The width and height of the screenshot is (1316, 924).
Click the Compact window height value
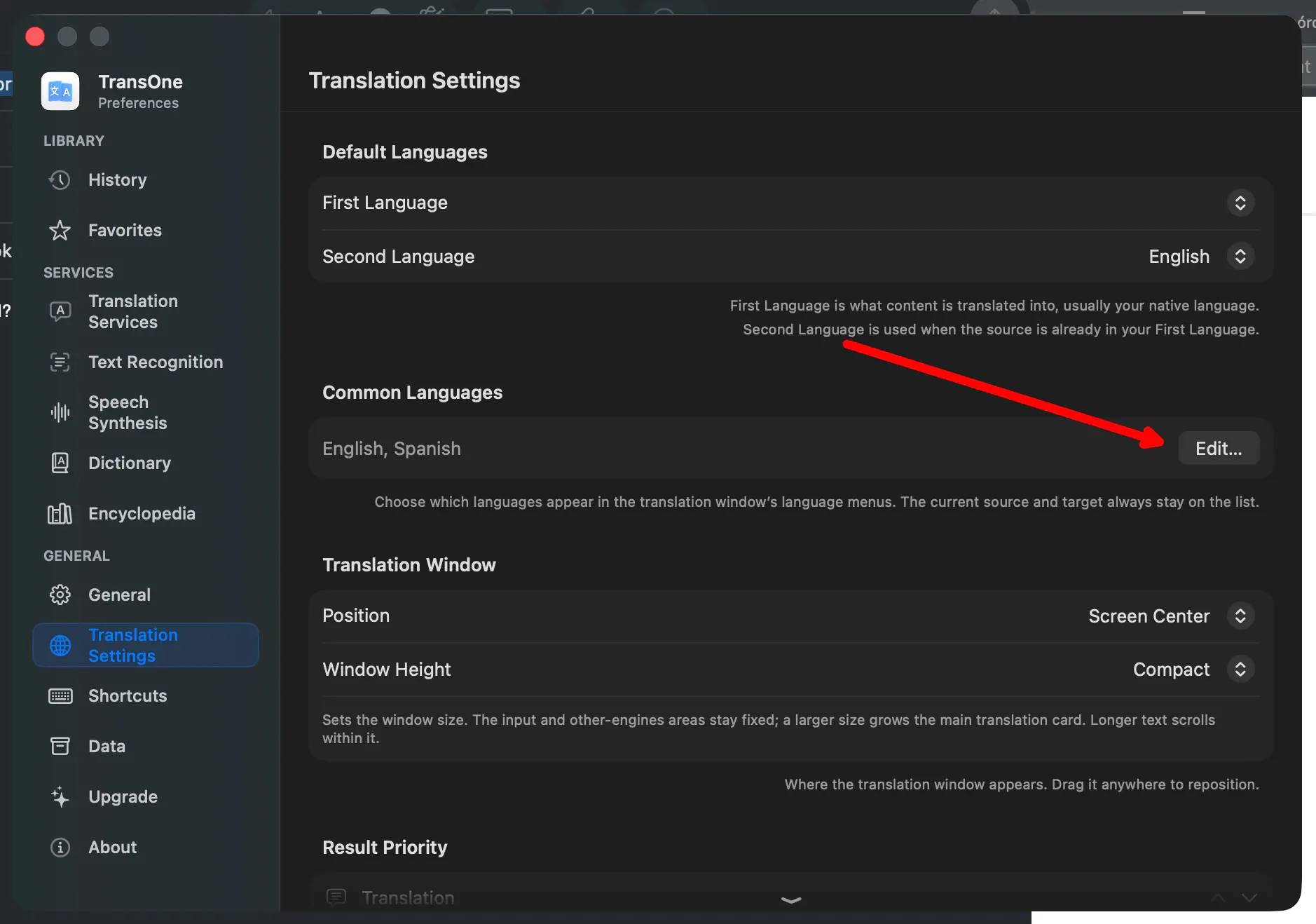1172,670
